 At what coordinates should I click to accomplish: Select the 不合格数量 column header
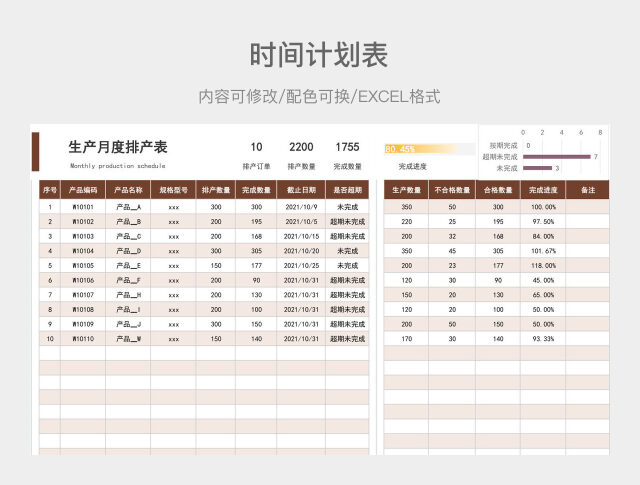452,190
